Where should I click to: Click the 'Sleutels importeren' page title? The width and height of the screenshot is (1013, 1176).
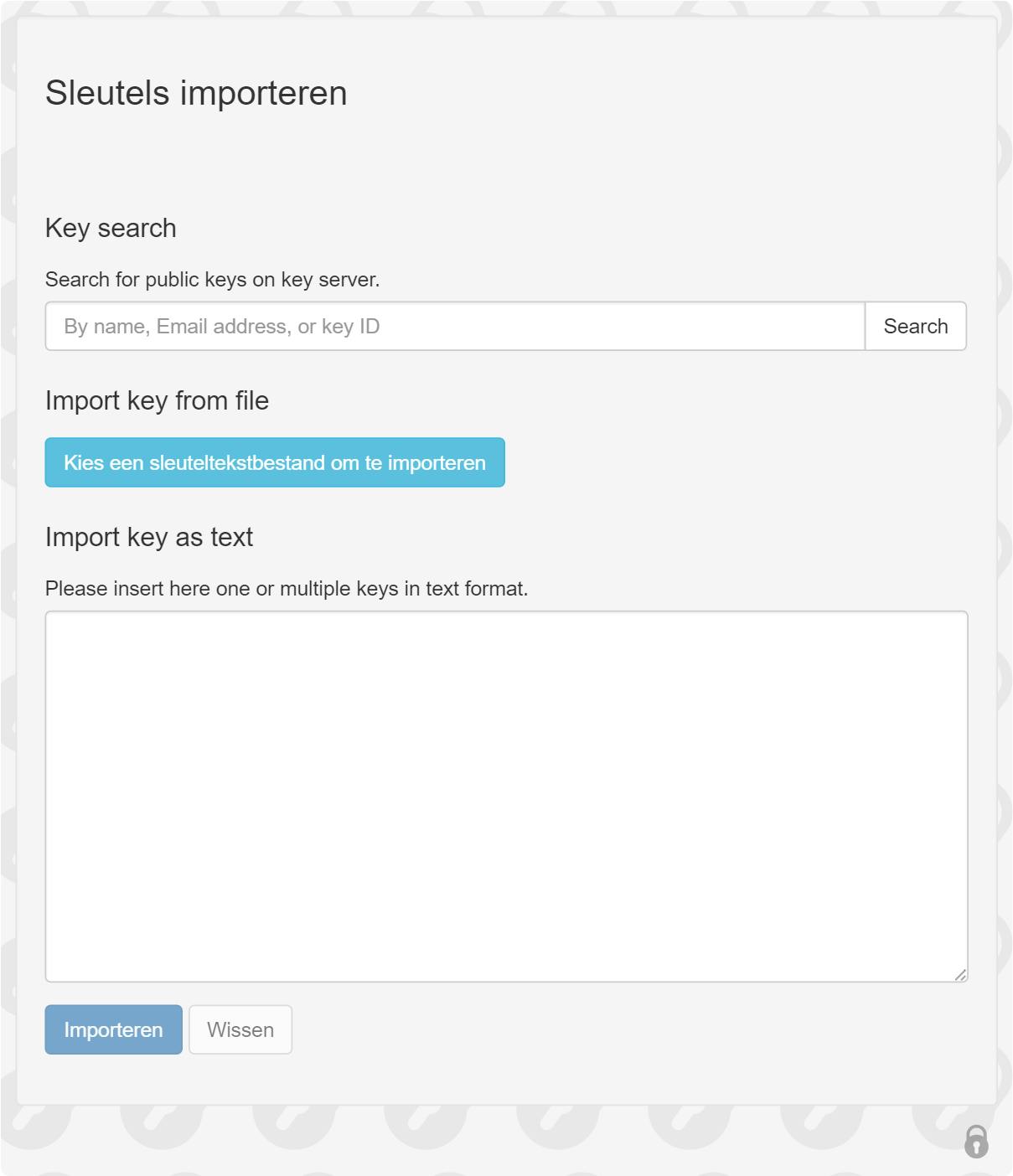[196, 93]
